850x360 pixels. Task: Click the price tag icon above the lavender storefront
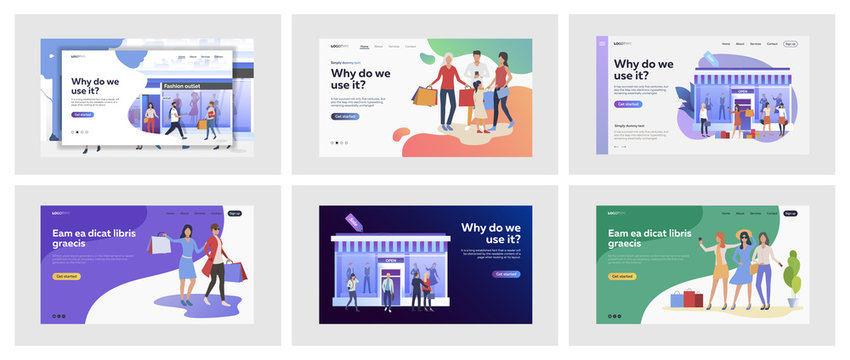click(x=711, y=59)
